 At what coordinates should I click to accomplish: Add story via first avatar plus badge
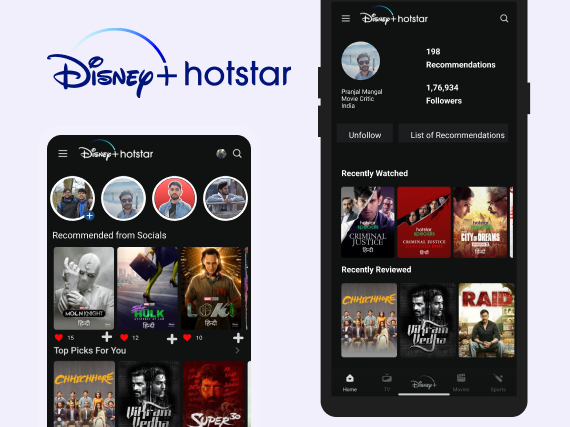(89, 215)
